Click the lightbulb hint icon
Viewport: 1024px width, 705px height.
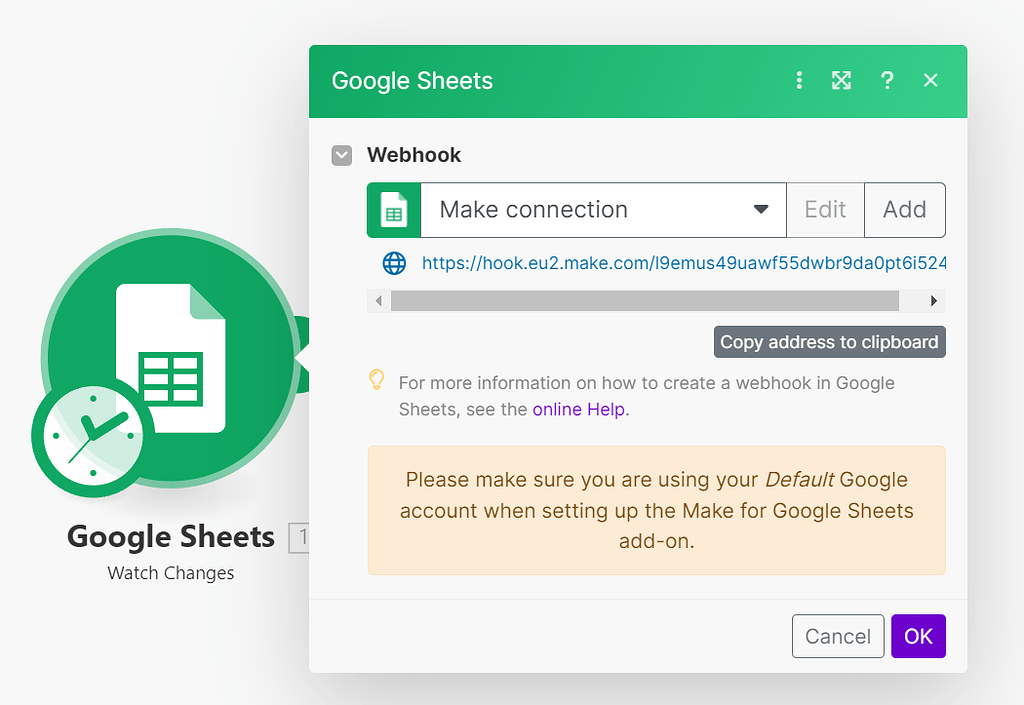[377, 380]
